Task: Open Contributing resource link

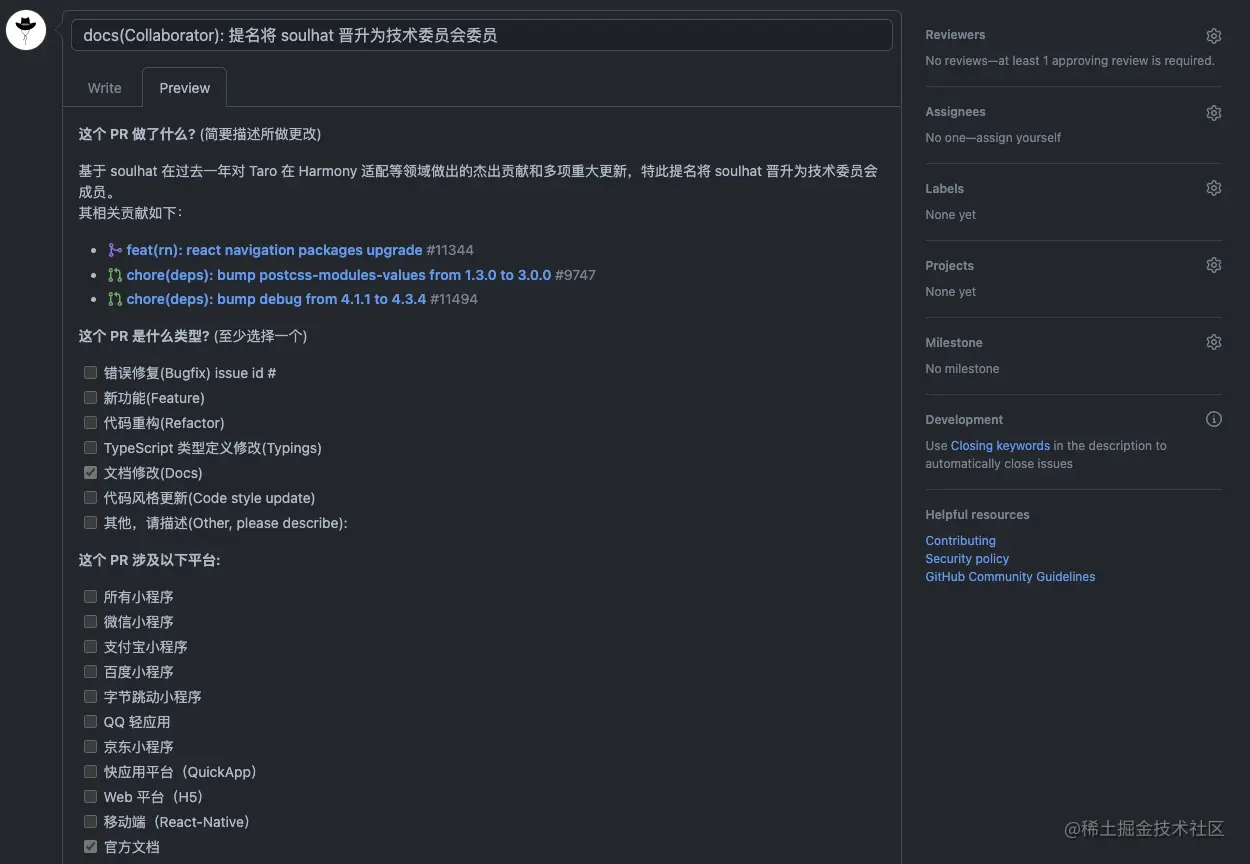Action: tap(960, 541)
